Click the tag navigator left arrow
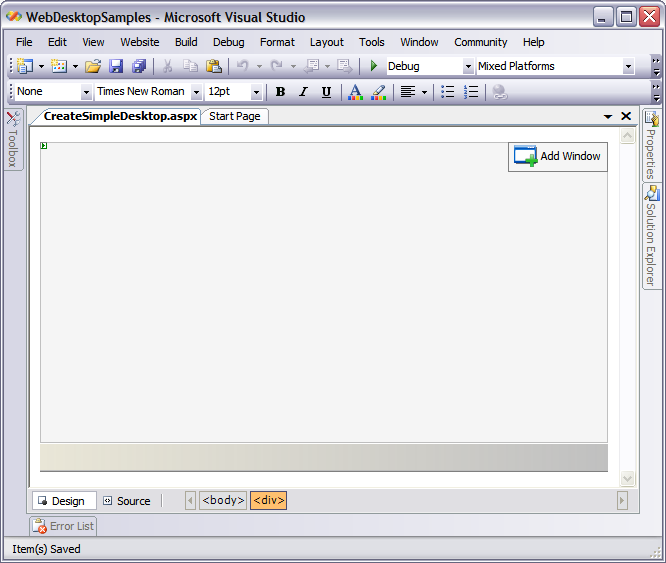Image resolution: width=666 pixels, height=563 pixels. [190, 501]
